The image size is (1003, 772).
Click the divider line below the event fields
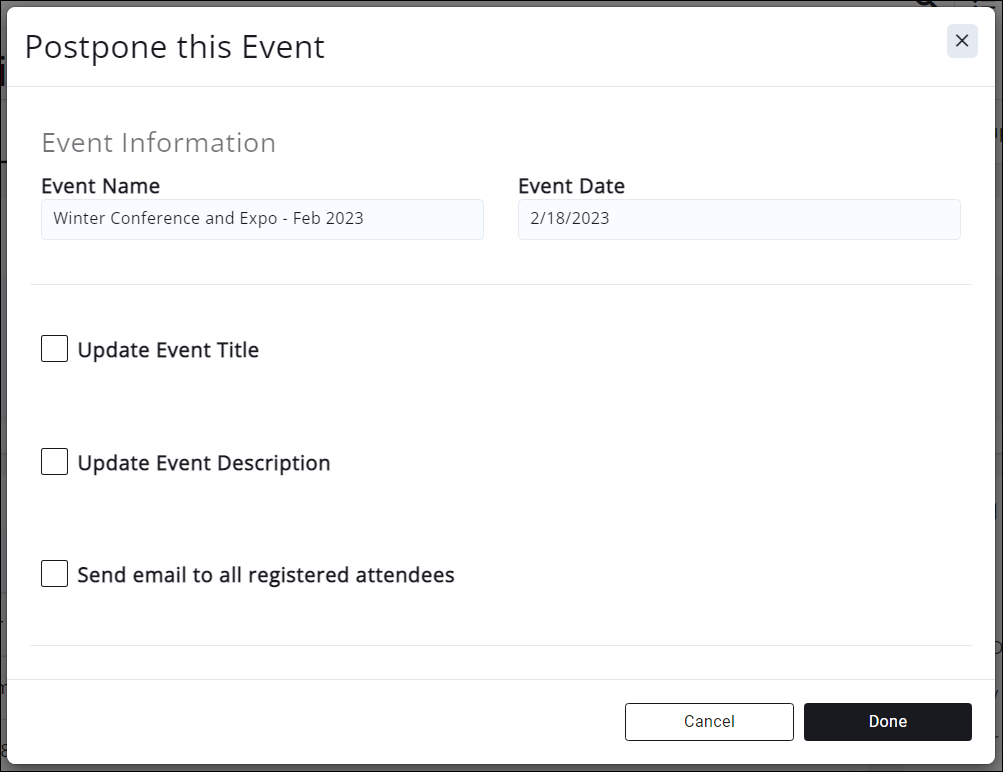tap(500, 285)
